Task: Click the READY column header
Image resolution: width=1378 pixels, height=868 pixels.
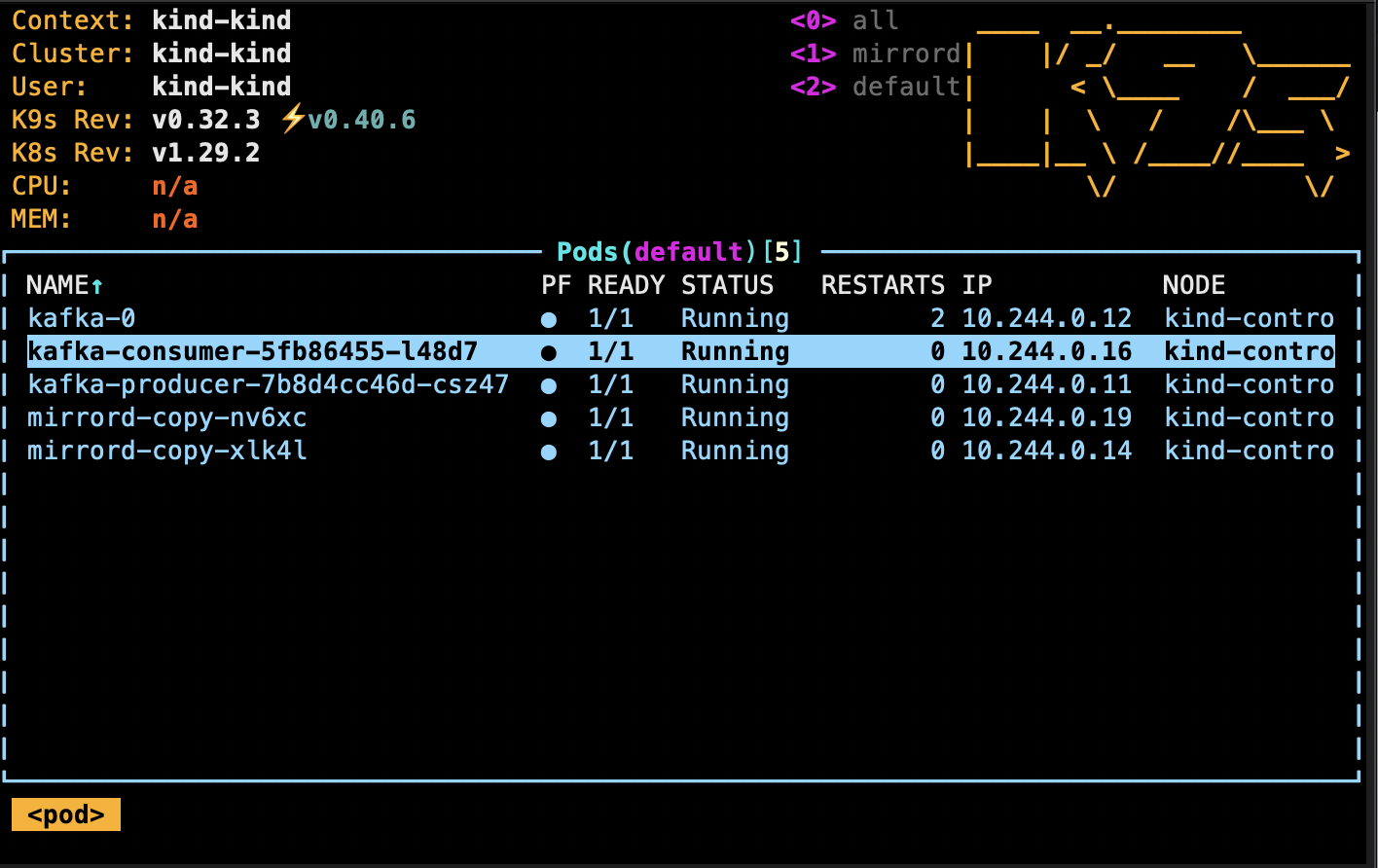Action: click(x=626, y=285)
